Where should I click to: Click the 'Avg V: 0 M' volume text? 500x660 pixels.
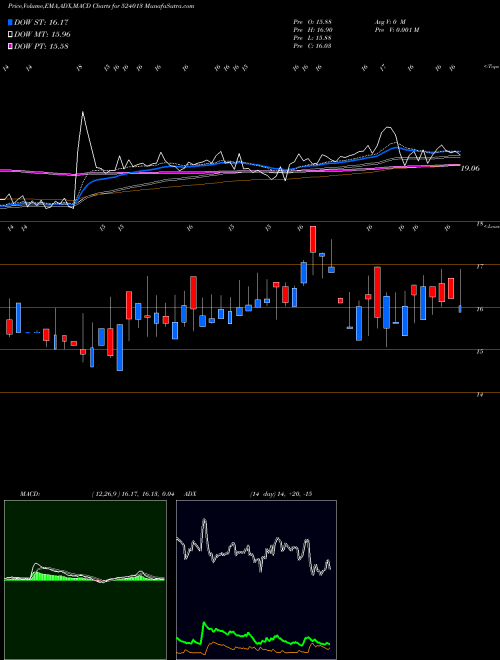tap(389, 21)
